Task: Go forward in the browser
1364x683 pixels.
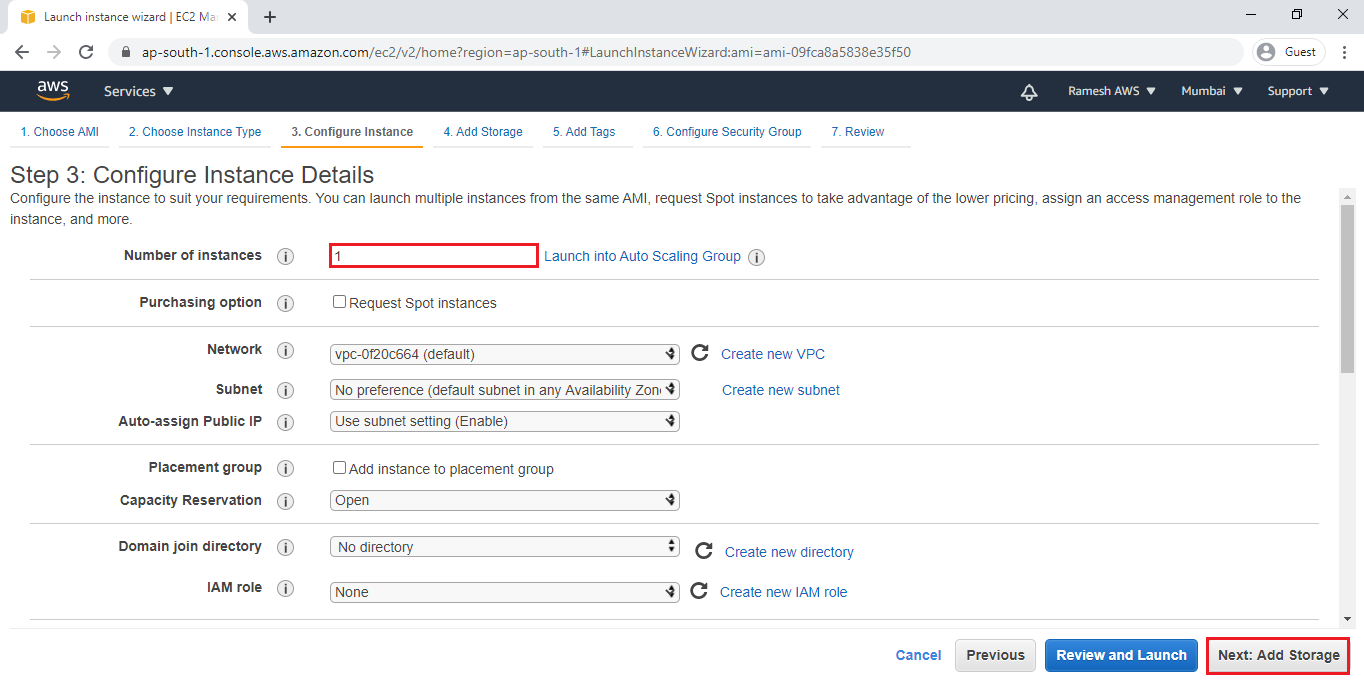Action: [x=54, y=52]
